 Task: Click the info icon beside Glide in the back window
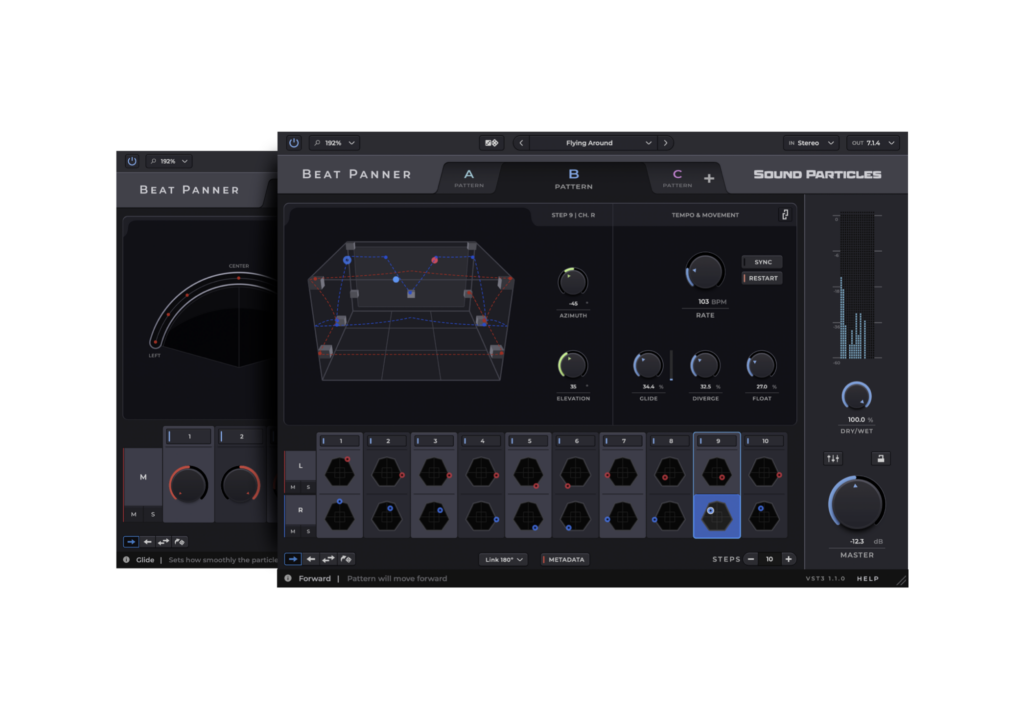tap(126, 560)
